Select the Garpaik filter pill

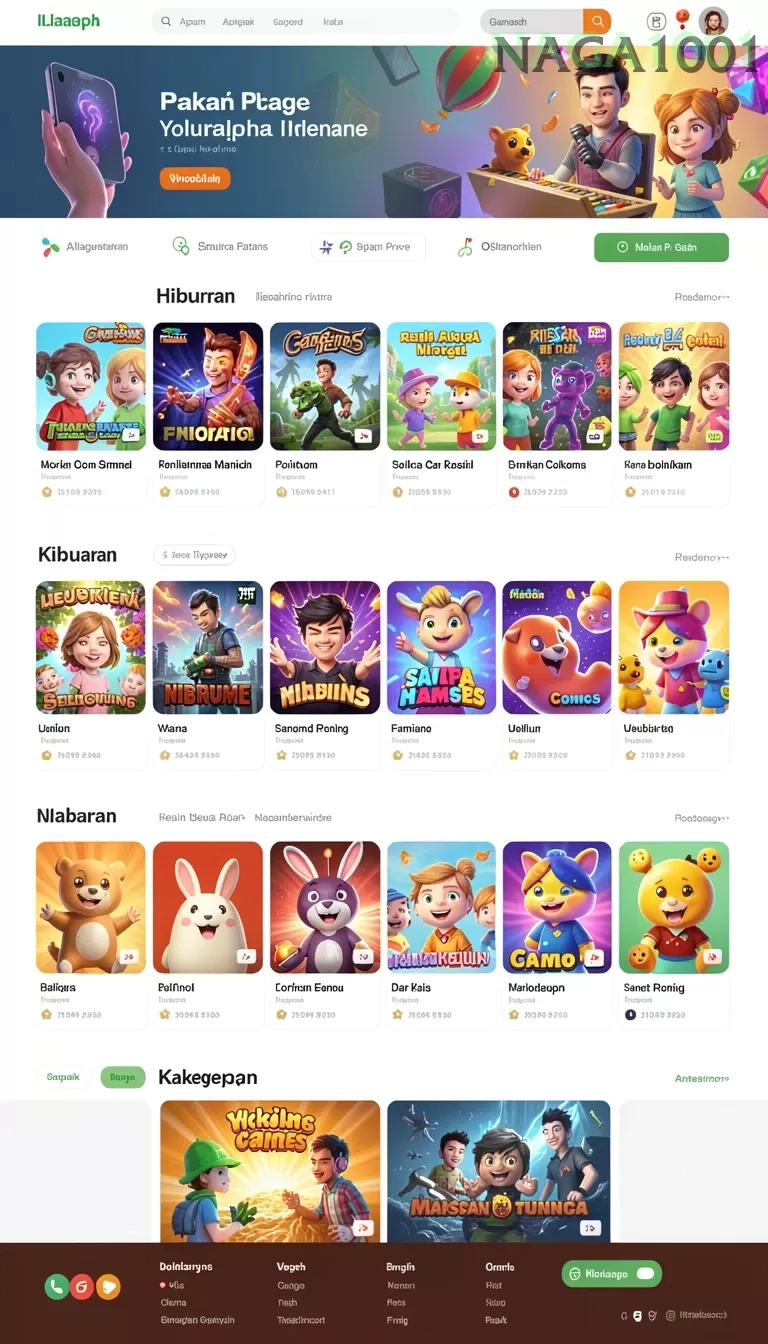coord(63,1077)
